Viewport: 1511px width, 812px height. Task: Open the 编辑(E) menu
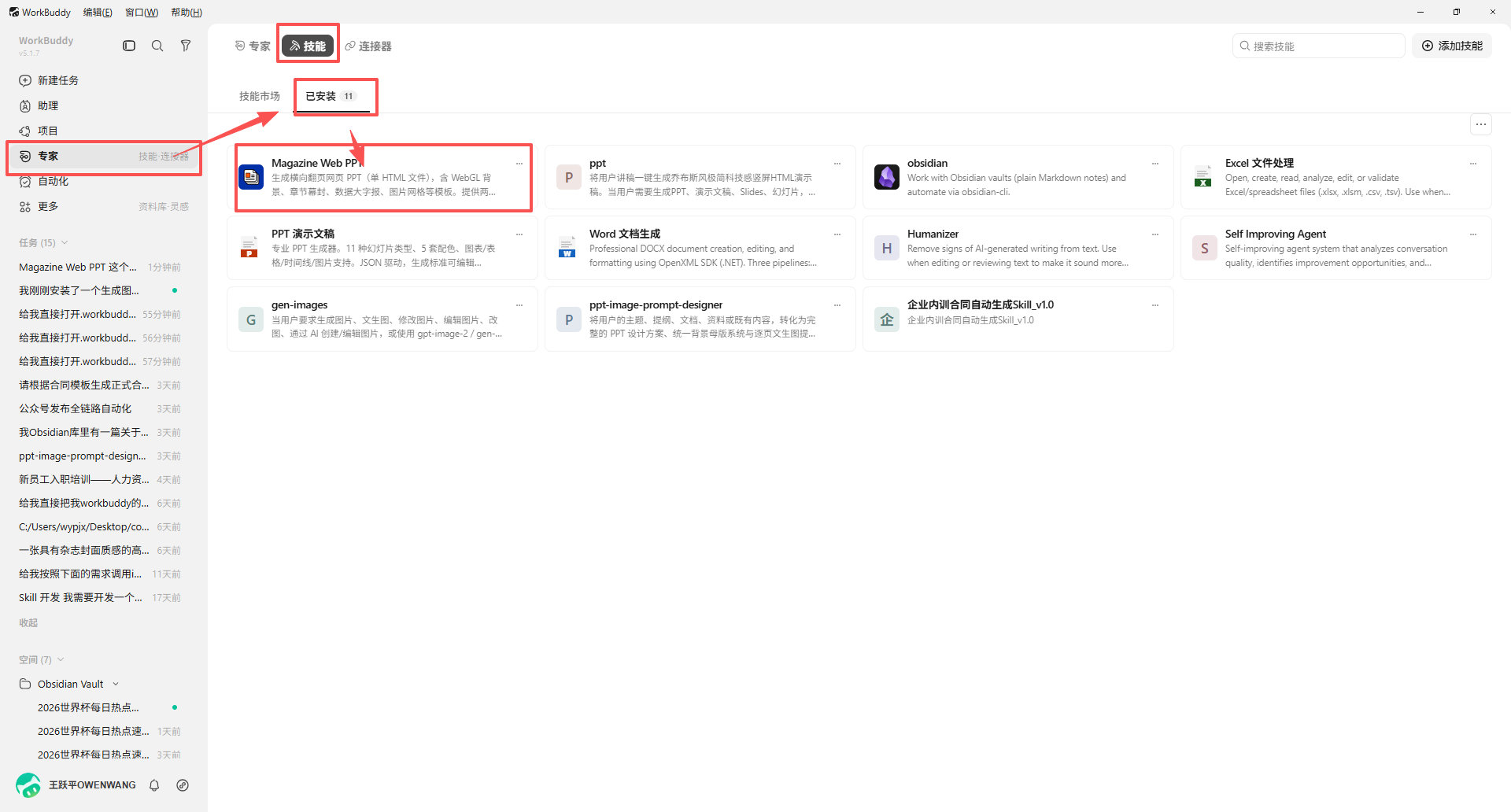pyautogui.click(x=98, y=12)
